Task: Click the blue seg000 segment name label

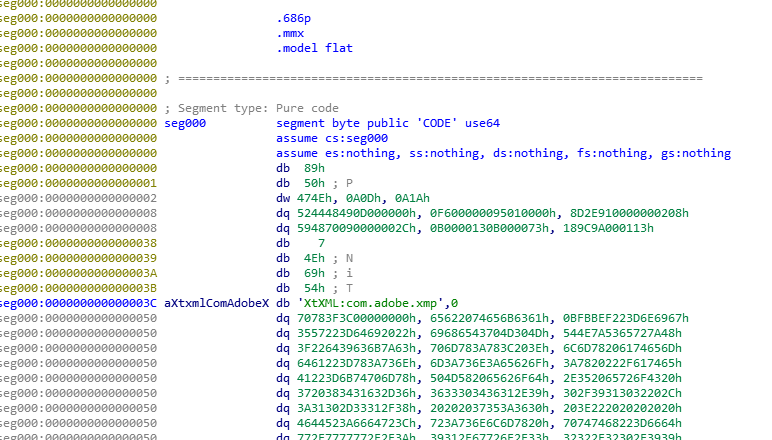Action: tap(185, 124)
